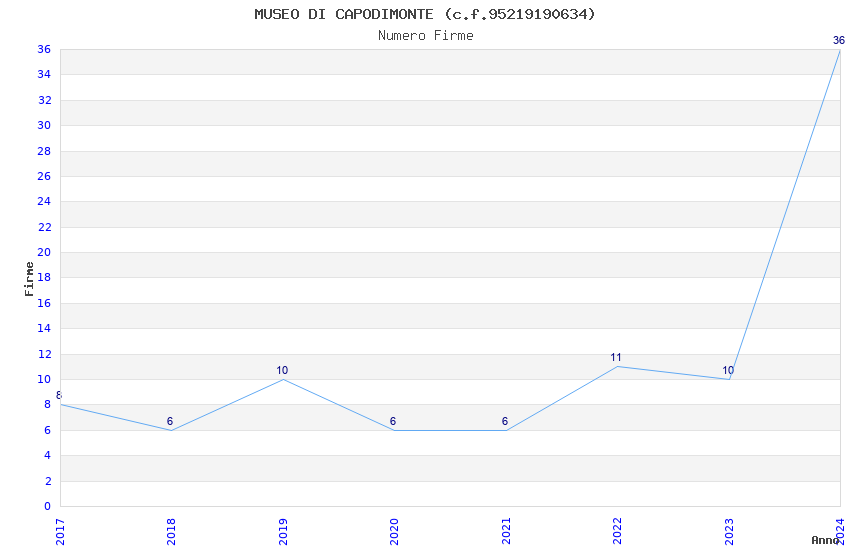This screenshot has width=850, height=550.
Task: Click the horizontal axis label Anno
Action: click(825, 540)
